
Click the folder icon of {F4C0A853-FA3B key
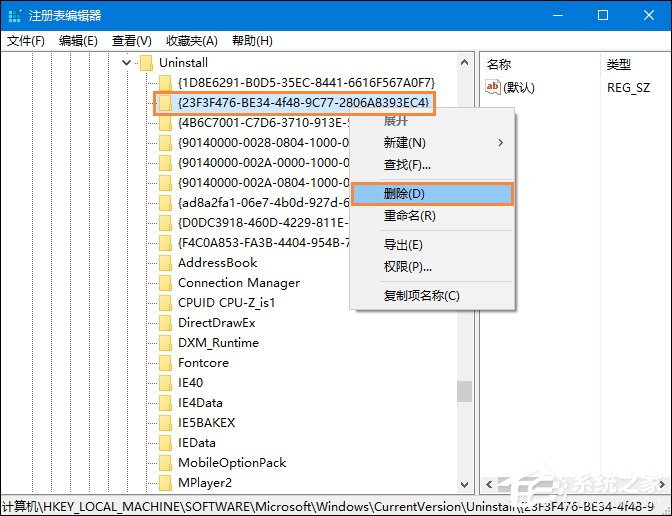coord(165,243)
